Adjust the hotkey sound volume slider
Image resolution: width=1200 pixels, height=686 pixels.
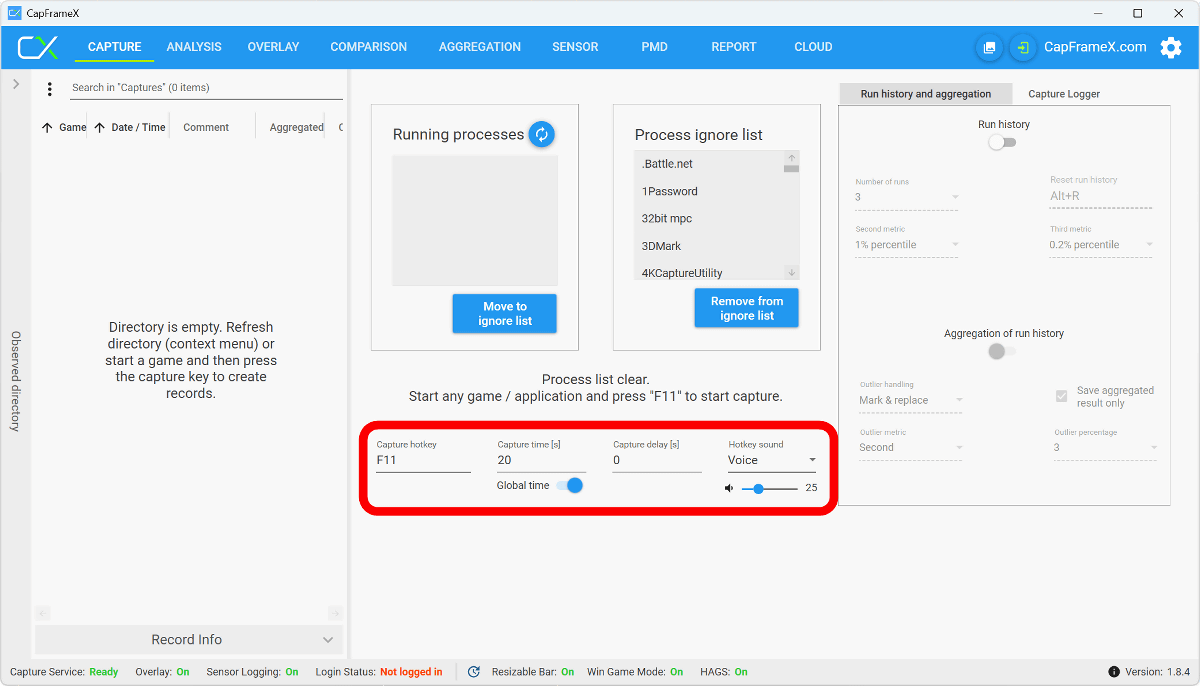coord(759,488)
